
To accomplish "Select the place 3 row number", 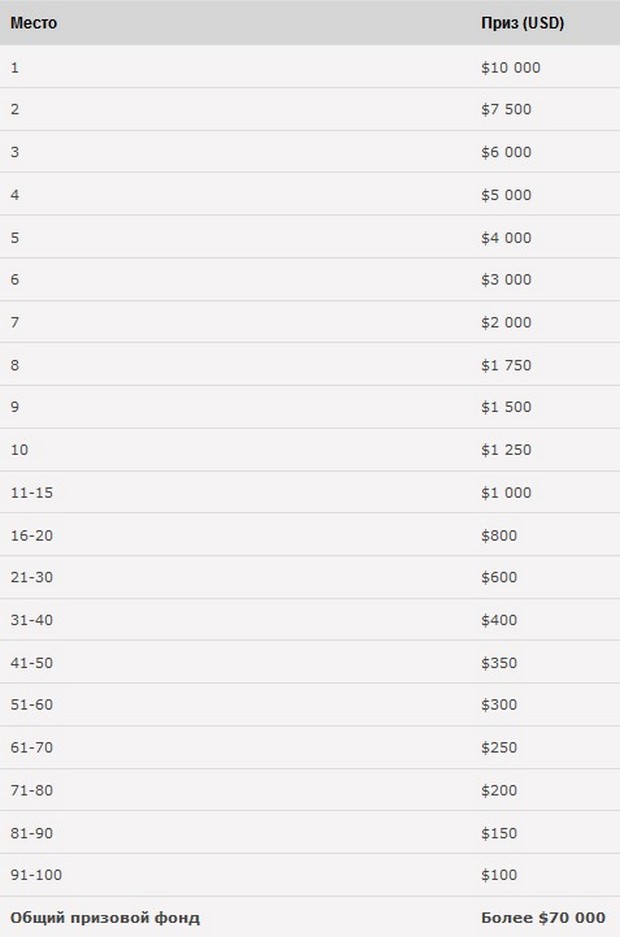I will [x=15, y=152].
